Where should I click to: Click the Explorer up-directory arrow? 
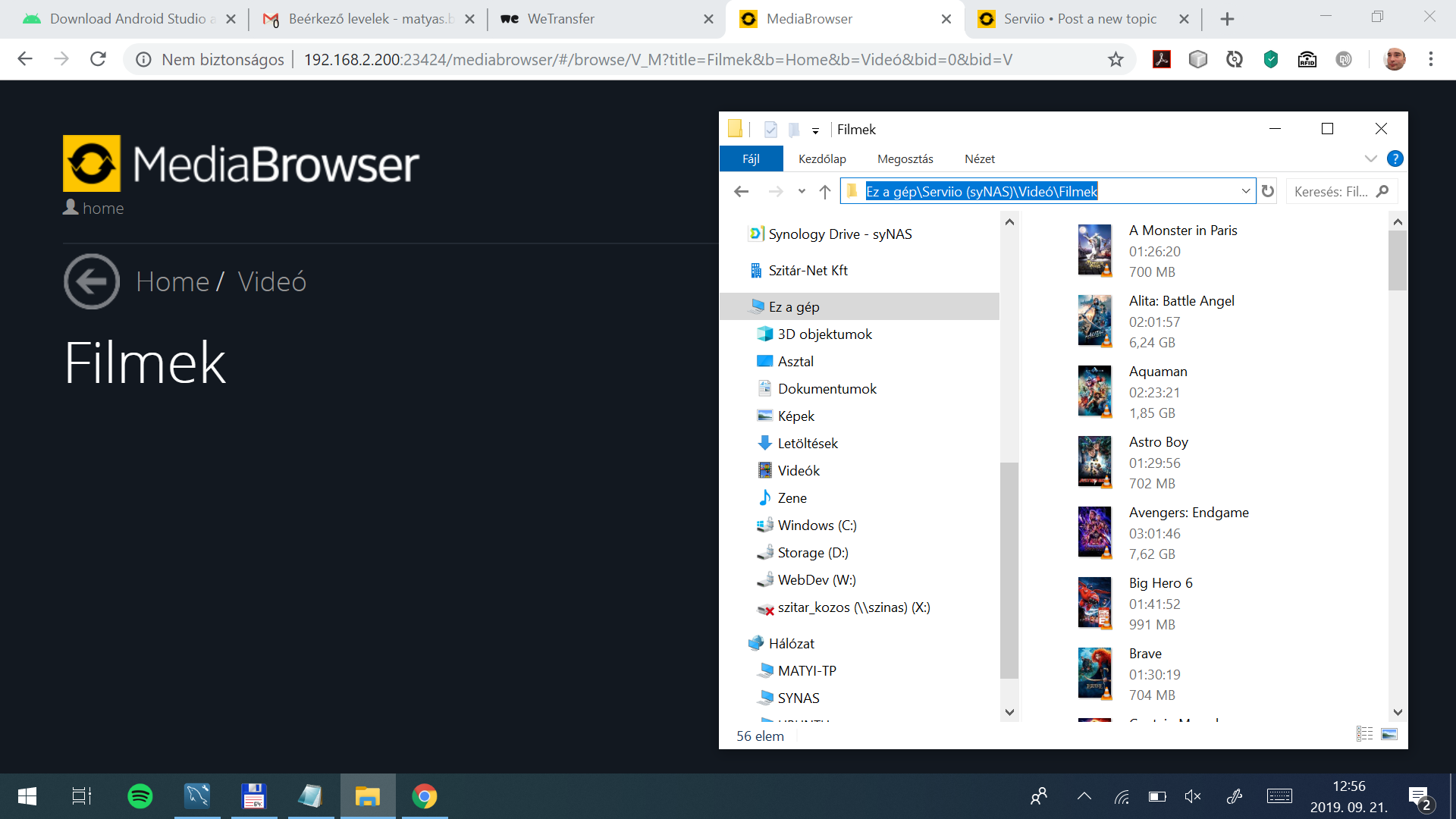[x=825, y=192]
